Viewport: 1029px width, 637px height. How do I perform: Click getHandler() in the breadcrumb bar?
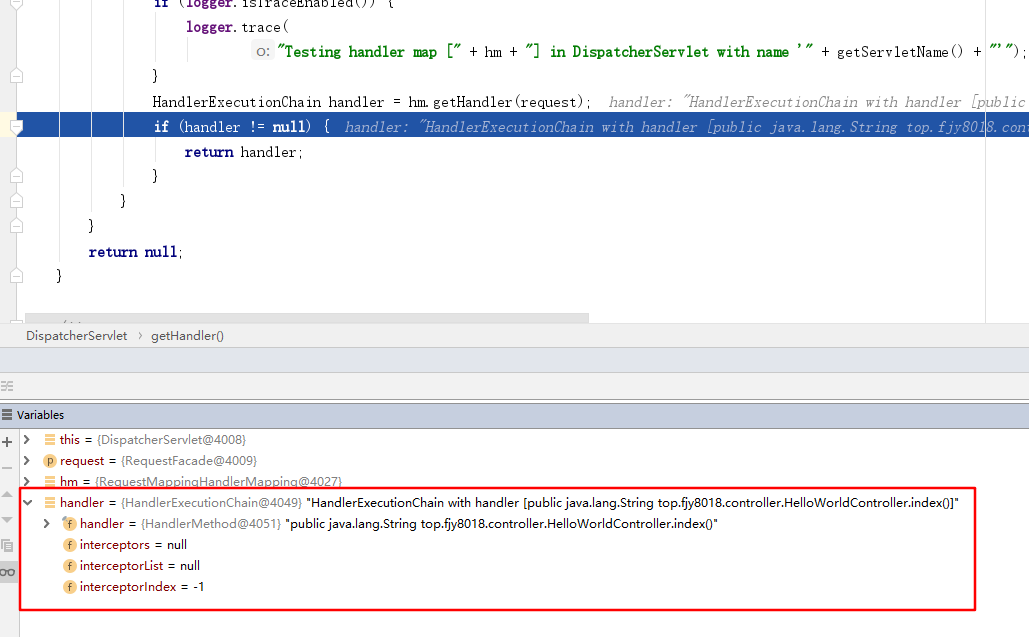[187, 336]
